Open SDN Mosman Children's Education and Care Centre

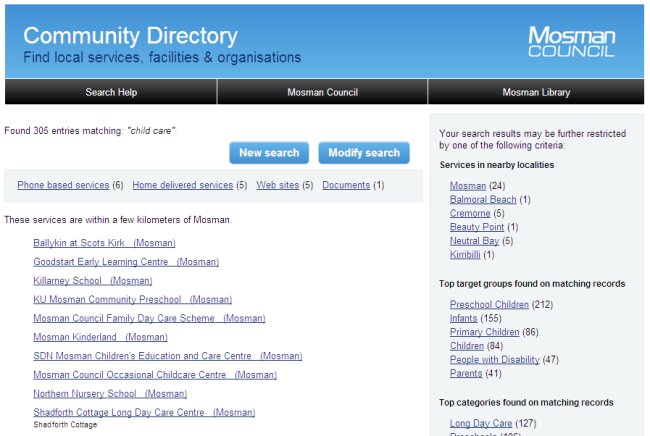tap(167, 356)
